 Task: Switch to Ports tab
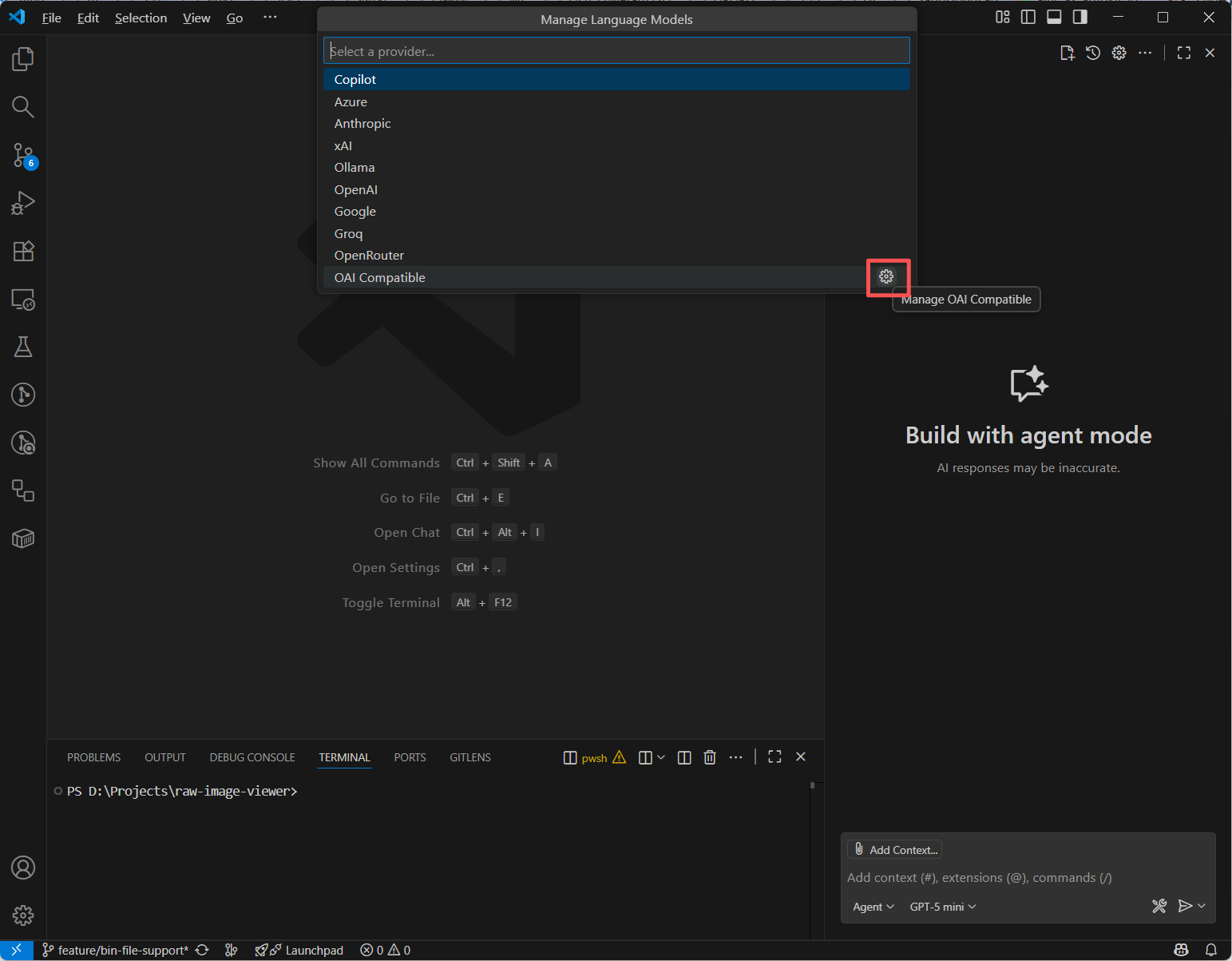(x=410, y=757)
